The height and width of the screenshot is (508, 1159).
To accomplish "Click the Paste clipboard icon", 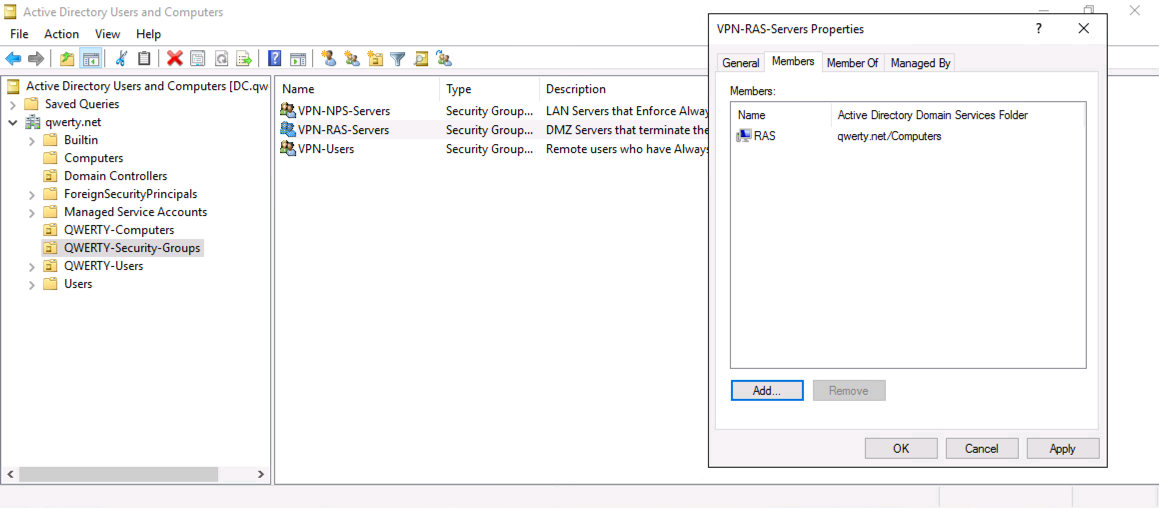I will 145,58.
